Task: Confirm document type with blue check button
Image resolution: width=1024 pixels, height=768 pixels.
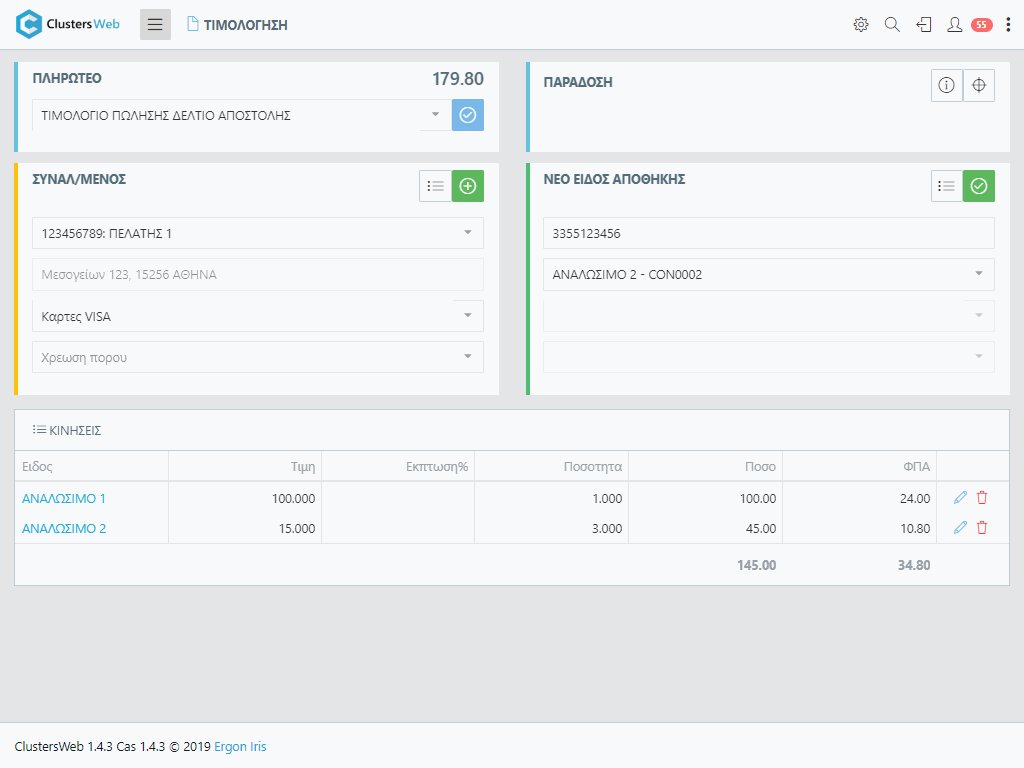Action: click(x=468, y=115)
